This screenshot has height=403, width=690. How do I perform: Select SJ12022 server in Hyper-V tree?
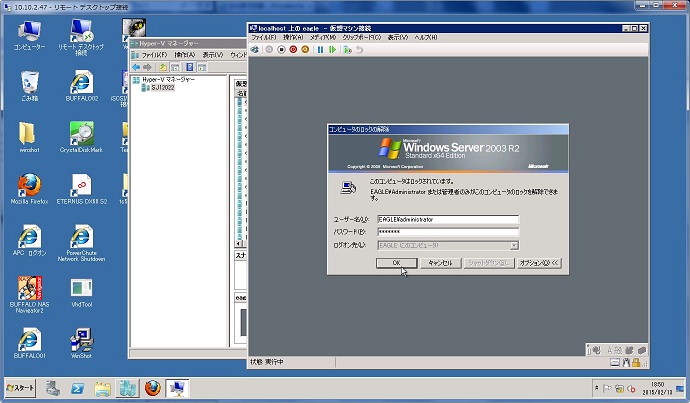point(160,88)
